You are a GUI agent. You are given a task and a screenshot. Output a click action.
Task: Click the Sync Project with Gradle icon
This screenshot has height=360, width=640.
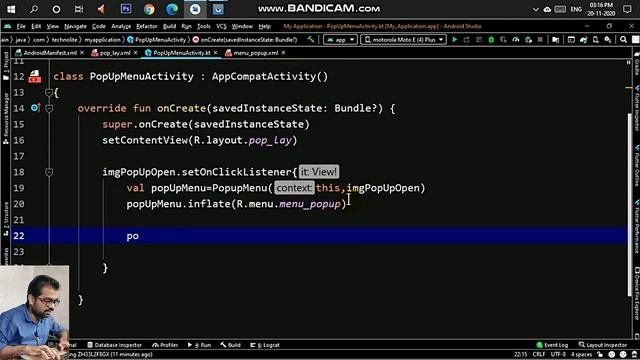coord(584,40)
